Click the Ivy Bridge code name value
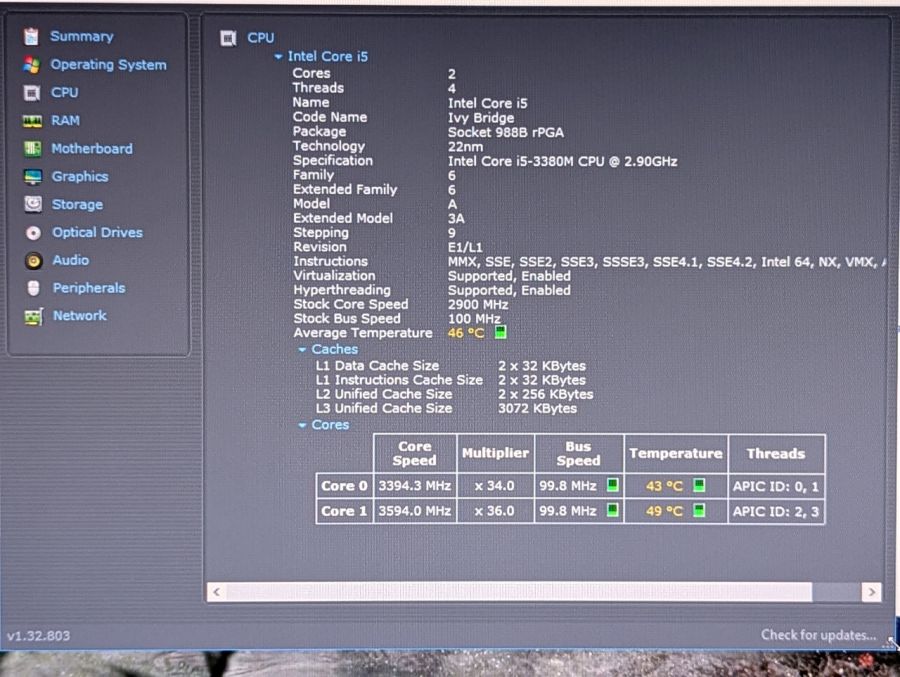 tap(481, 118)
